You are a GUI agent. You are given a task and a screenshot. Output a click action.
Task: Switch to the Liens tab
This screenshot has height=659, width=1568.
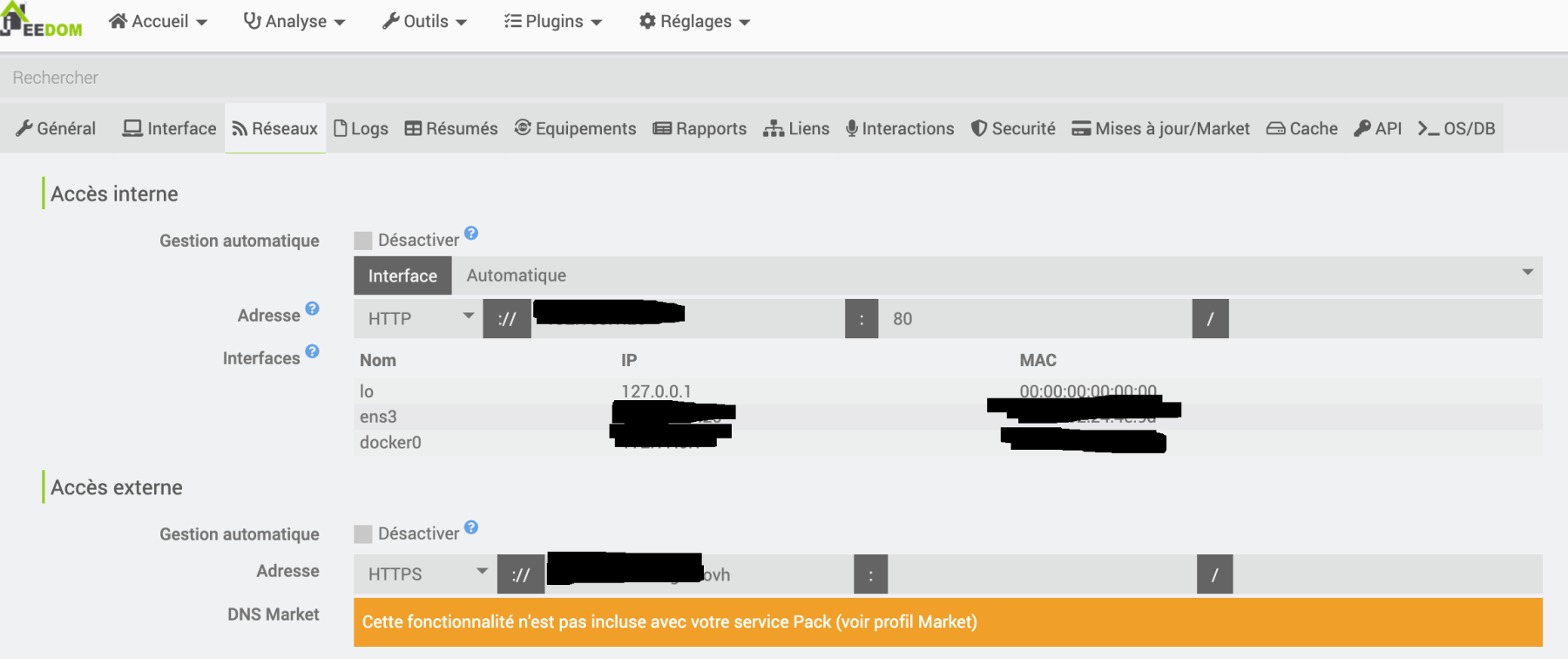796,128
